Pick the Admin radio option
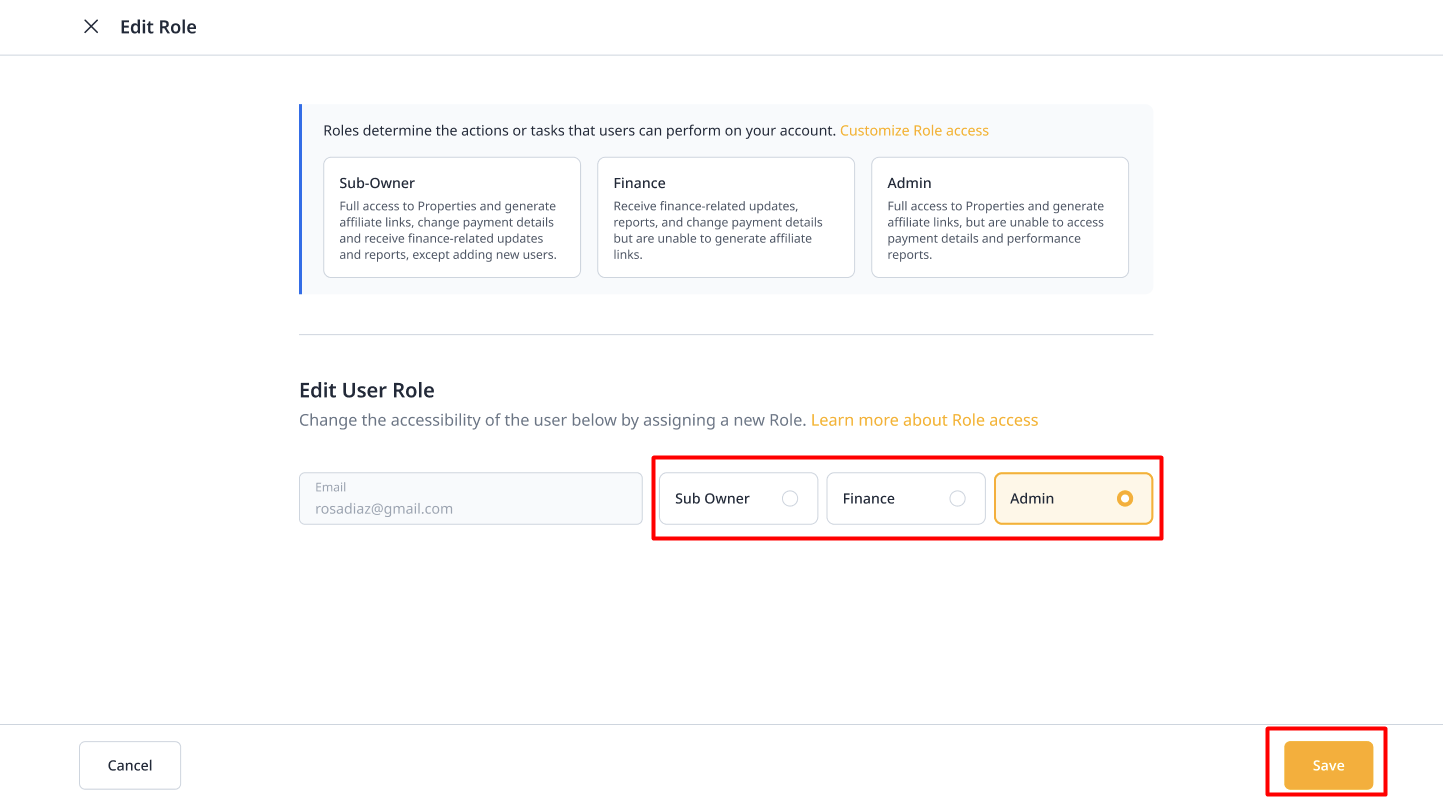The height and width of the screenshot is (801, 1443). [1124, 499]
